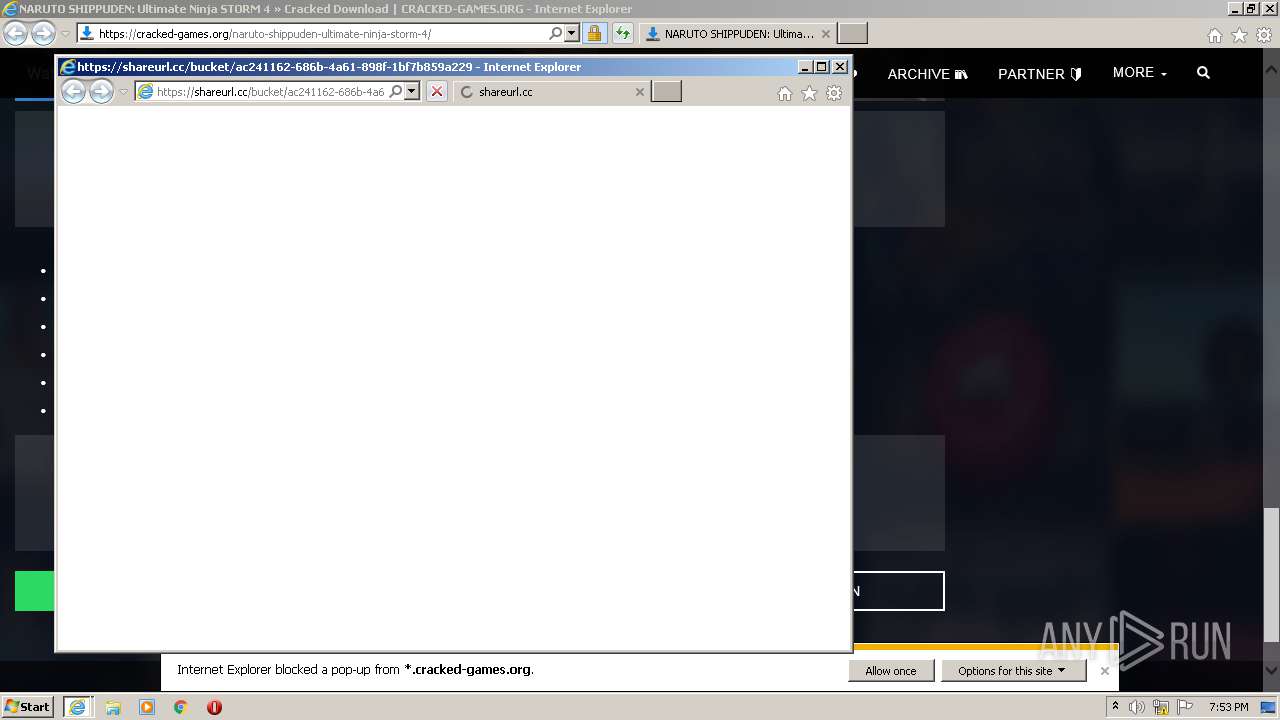Select the shareurl.cc tab
The width and height of the screenshot is (1280, 720).
click(551, 92)
